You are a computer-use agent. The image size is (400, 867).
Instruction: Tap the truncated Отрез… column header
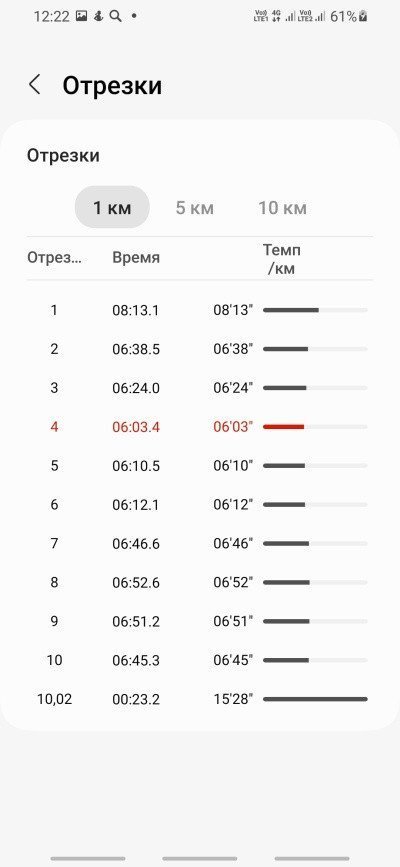(54, 258)
